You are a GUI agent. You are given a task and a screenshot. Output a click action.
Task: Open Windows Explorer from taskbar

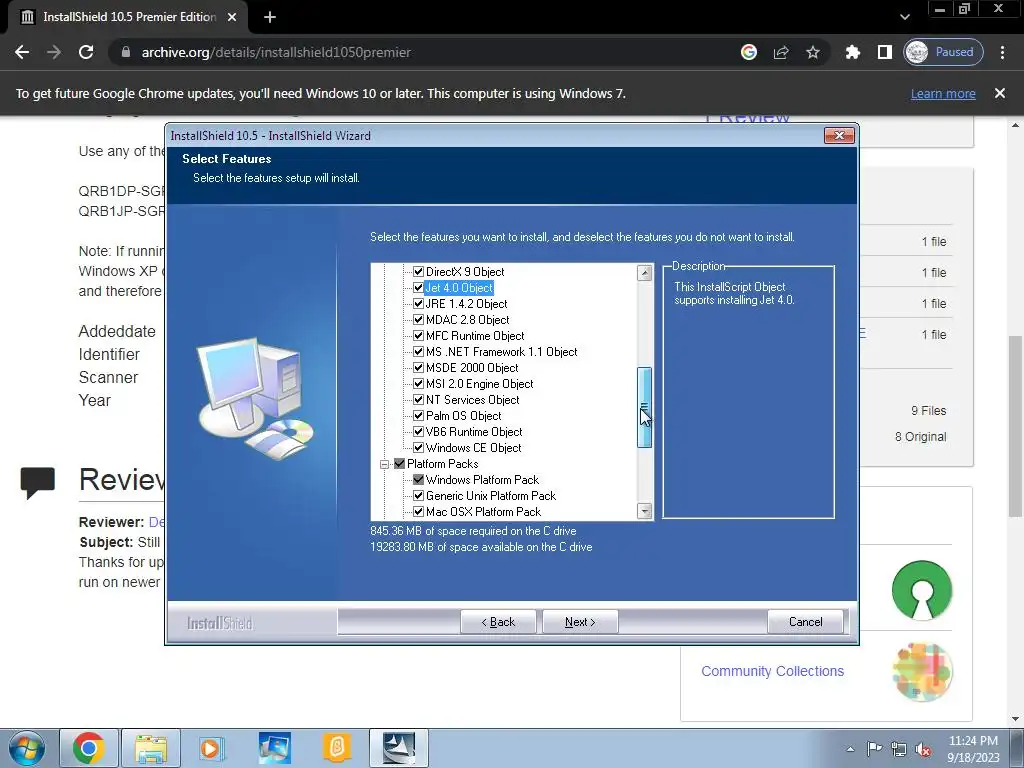tap(151, 748)
